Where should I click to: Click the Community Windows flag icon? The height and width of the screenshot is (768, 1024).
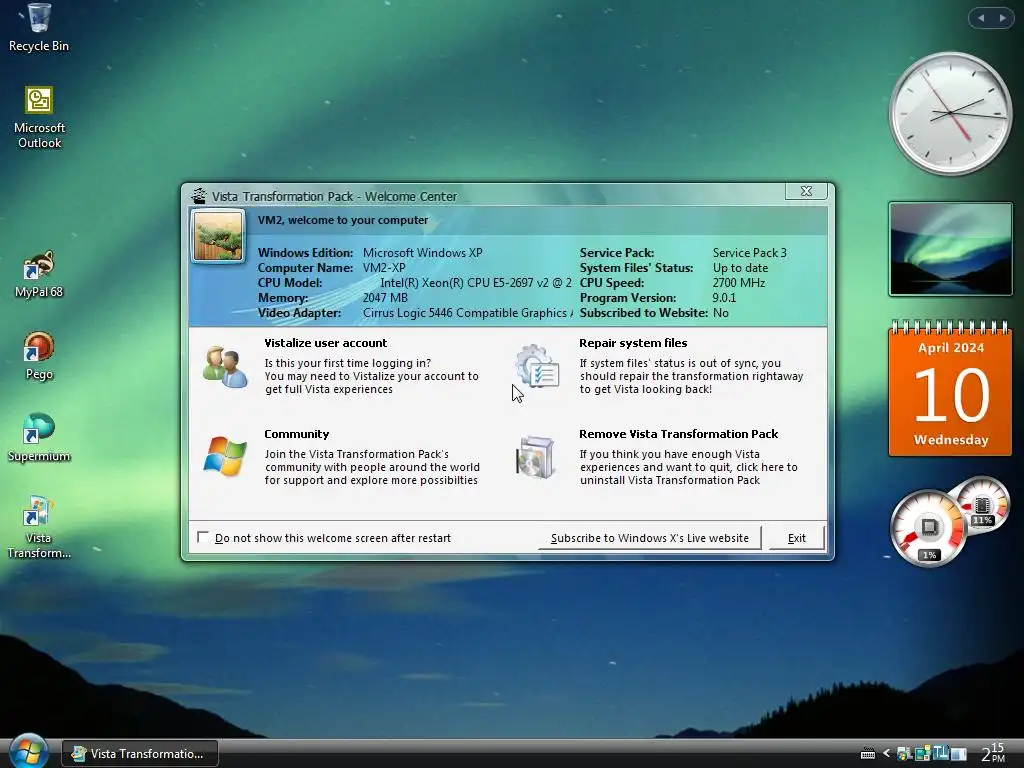(x=225, y=456)
